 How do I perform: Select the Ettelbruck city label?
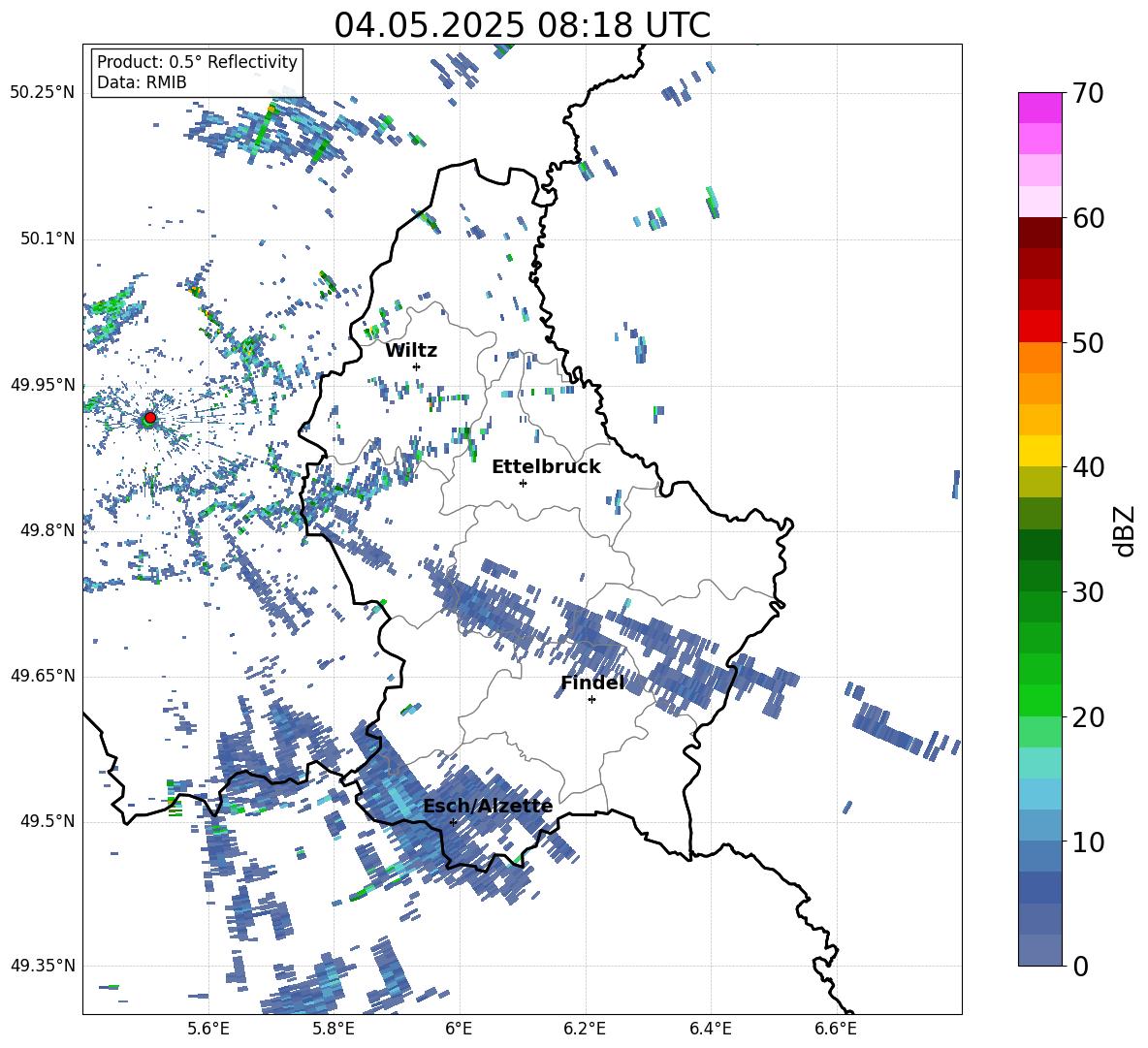tap(546, 467)
